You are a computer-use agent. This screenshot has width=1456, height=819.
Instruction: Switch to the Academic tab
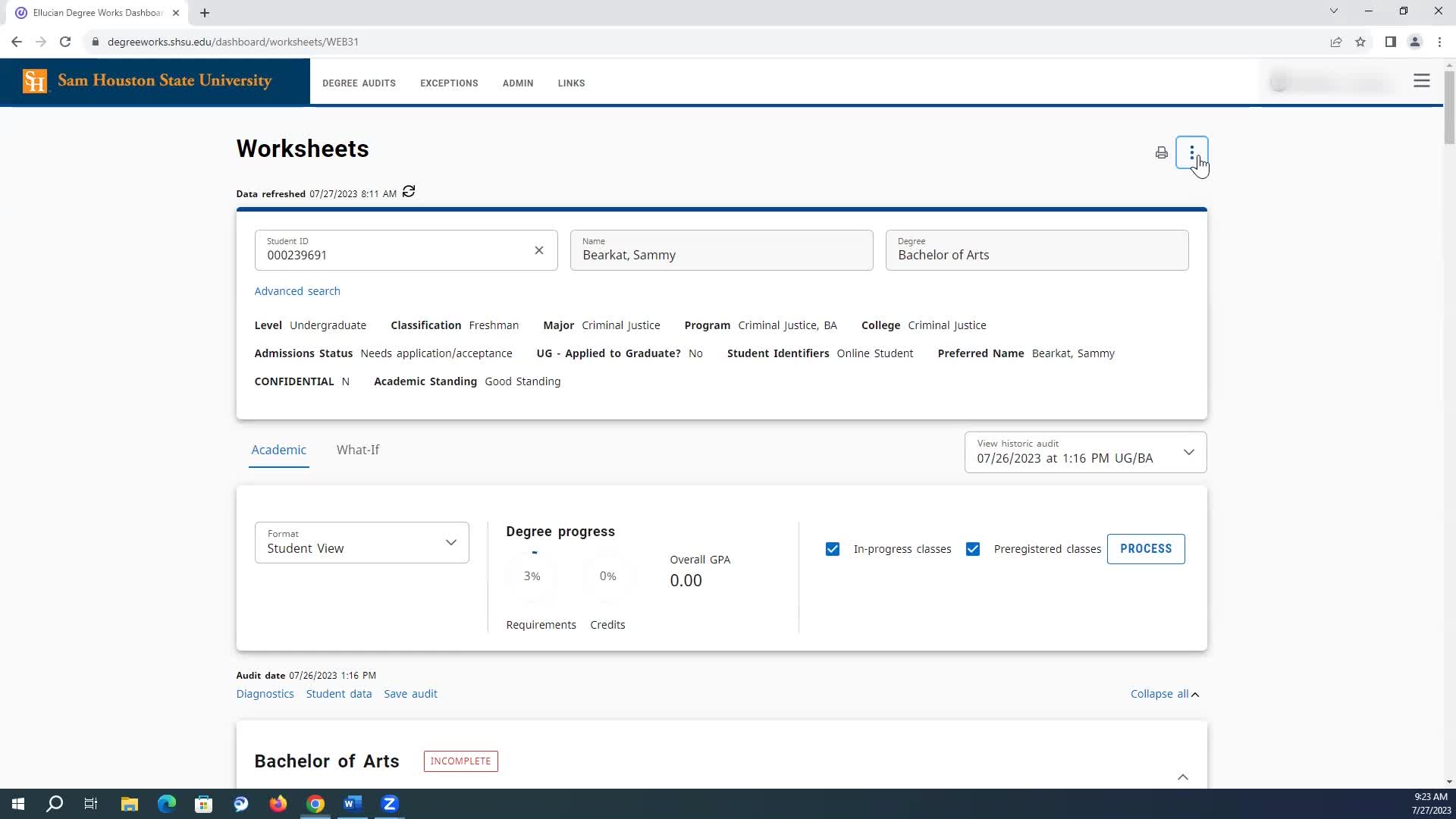coord(279,450)
